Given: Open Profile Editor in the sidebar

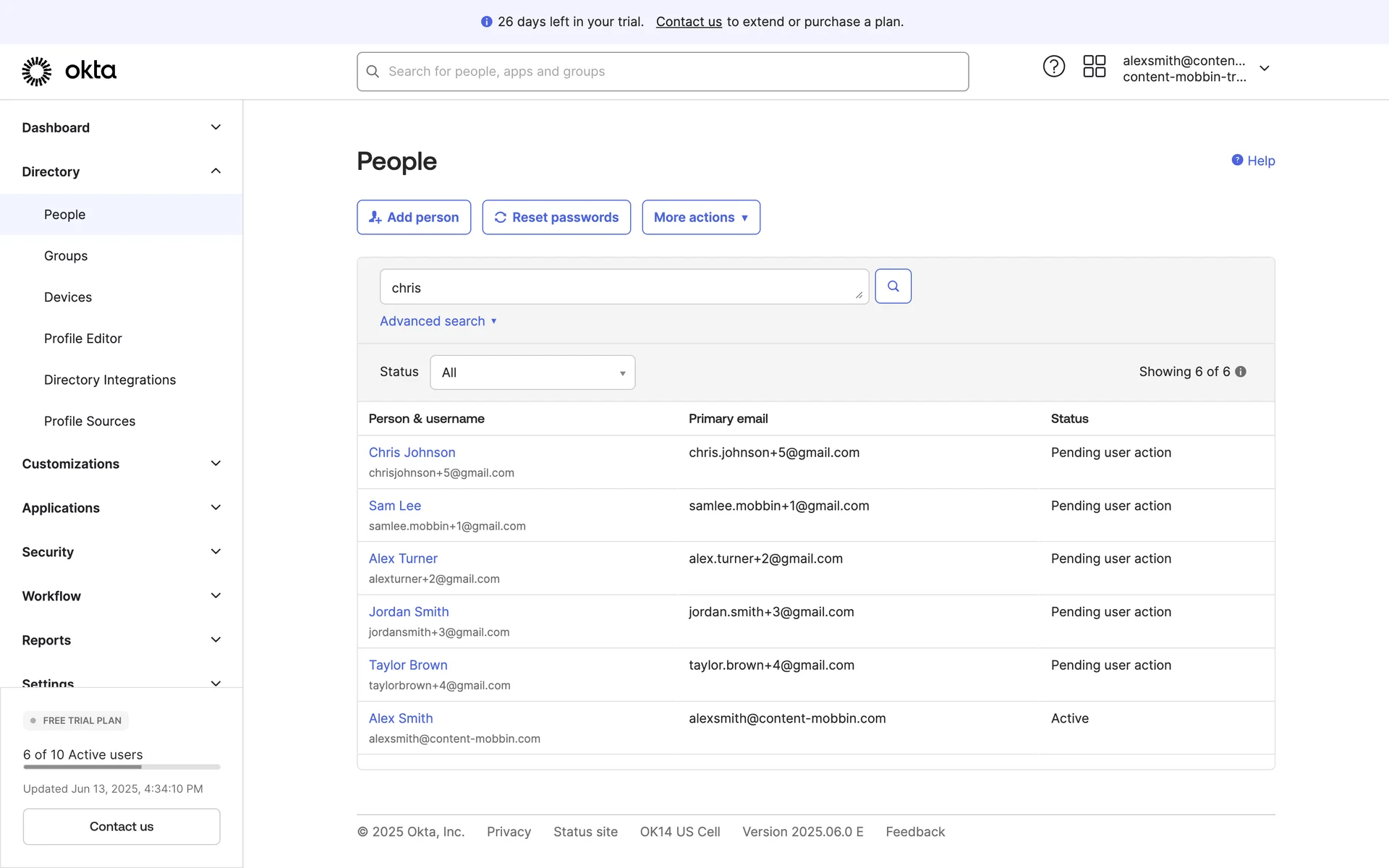Looking at the screenshot, I should (x=83, y=339).
